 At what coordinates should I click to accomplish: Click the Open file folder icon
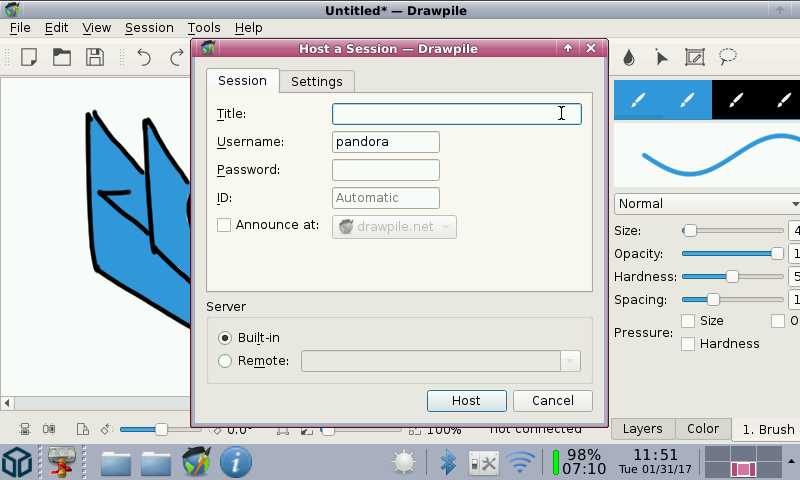tap(62, 57)
